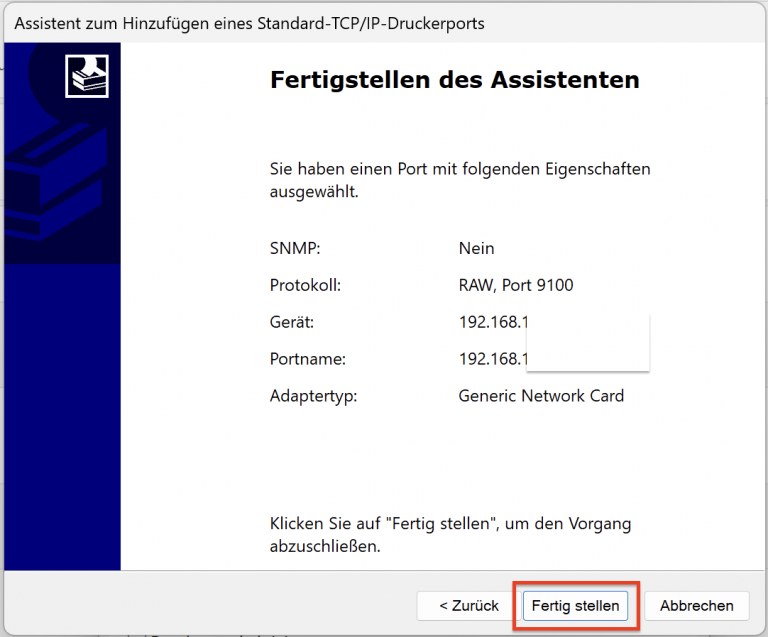Click the SNMP value "Nein"
Viewport: 768px width, 637px height.
[x=476, y=248]
